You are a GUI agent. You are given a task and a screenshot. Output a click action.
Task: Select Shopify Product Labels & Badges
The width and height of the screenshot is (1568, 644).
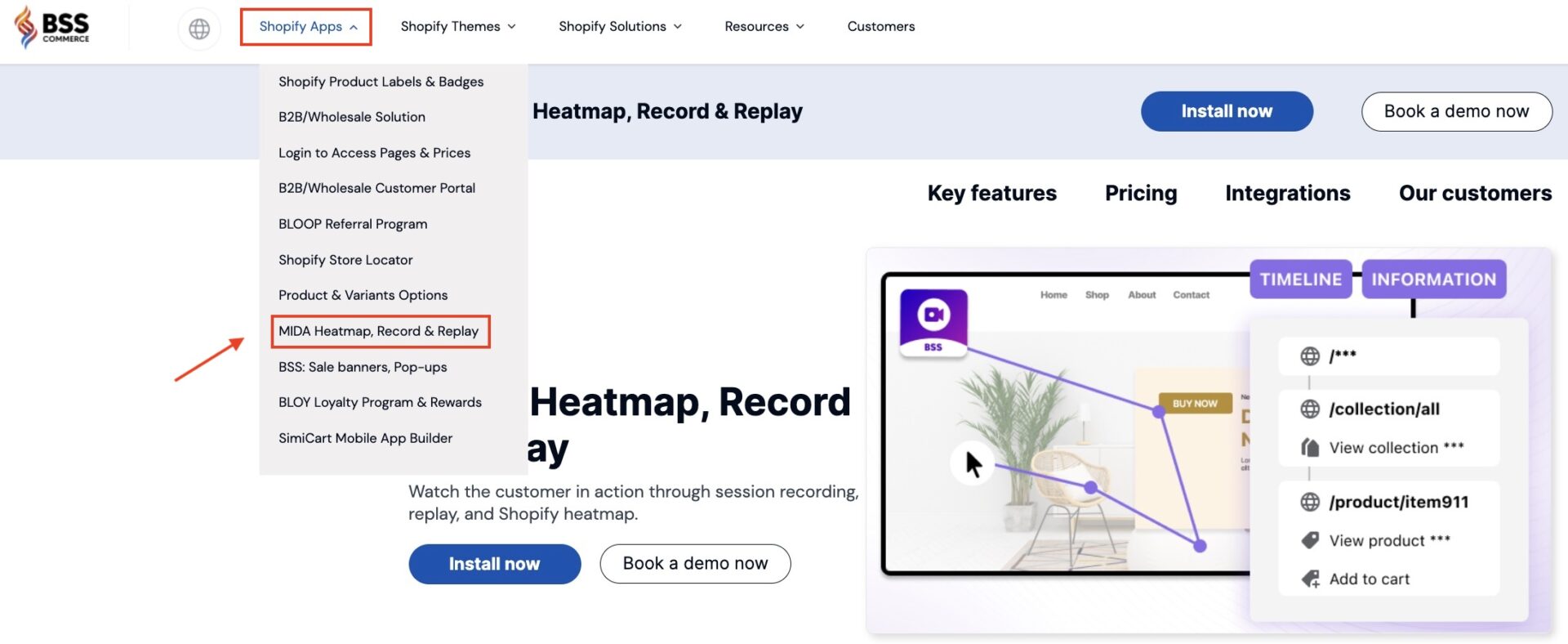[381, 82]
